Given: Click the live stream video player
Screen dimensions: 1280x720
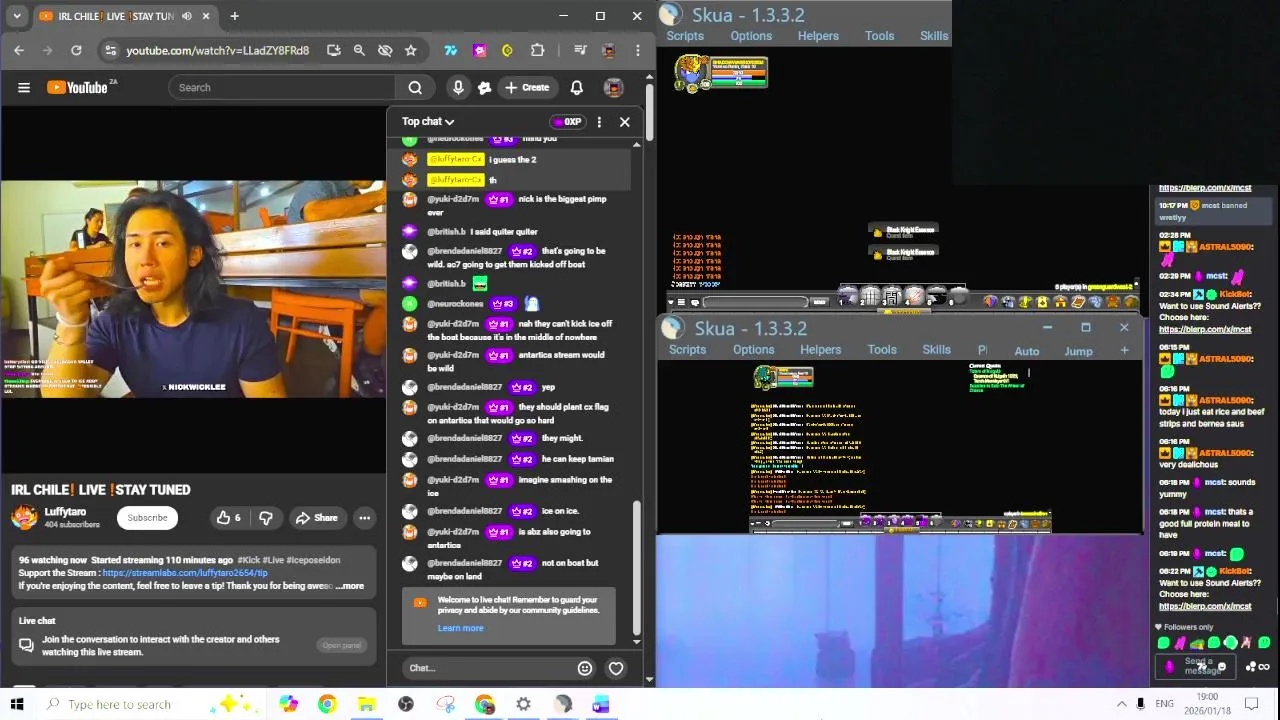Looking at the screenshot, I should point(193,289).
